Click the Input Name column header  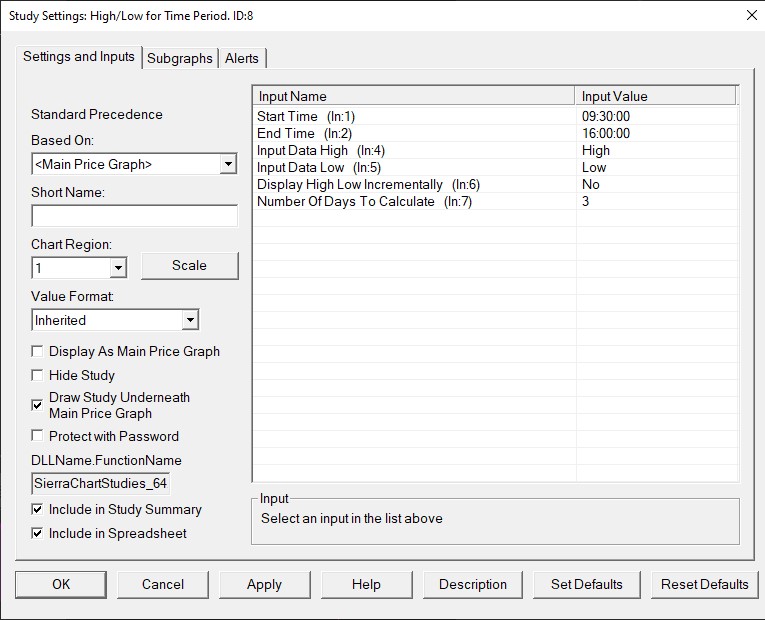coord(414,96)
